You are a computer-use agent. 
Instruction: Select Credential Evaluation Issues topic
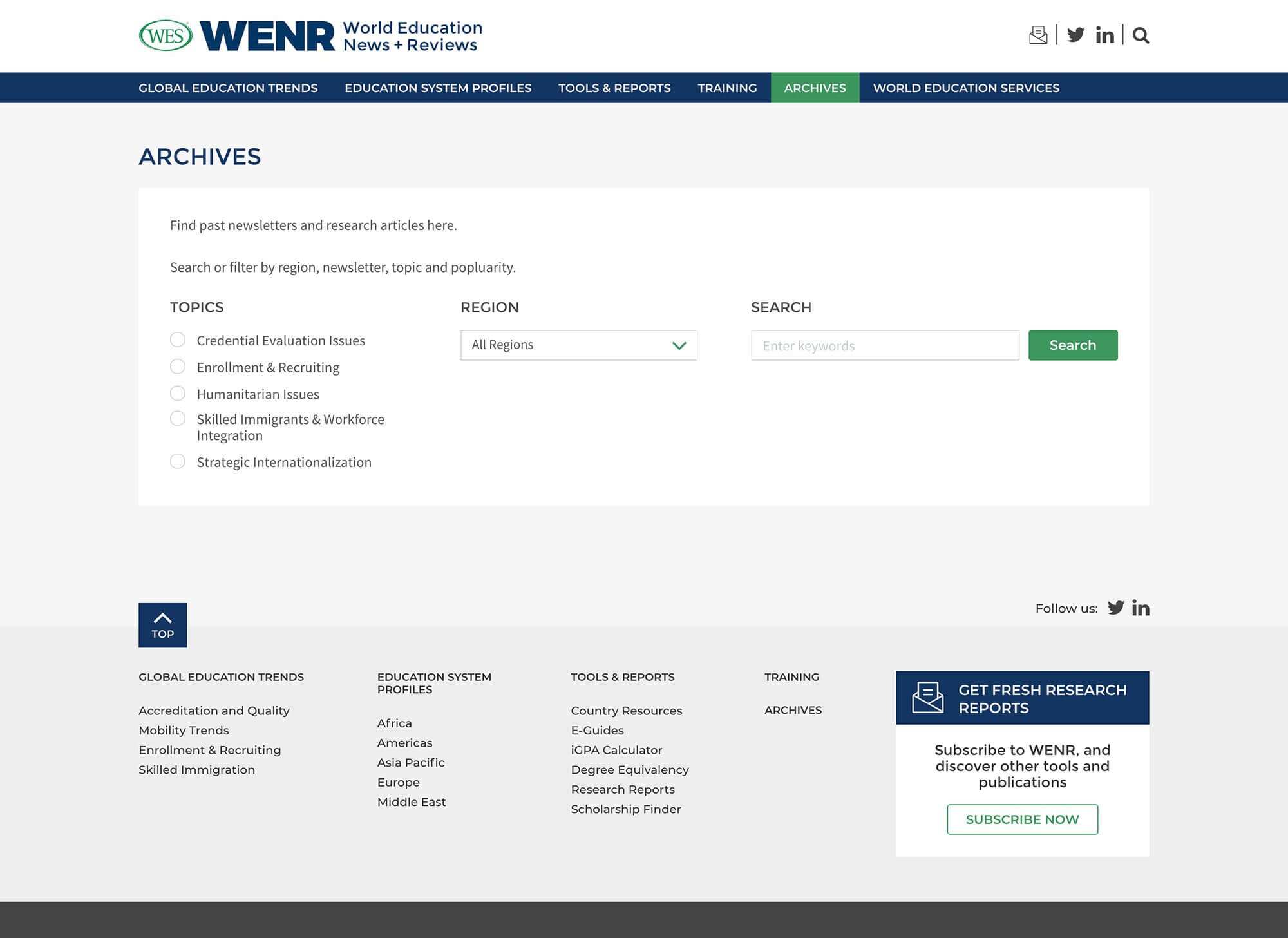pyautogui.click(x=178, y=340)
